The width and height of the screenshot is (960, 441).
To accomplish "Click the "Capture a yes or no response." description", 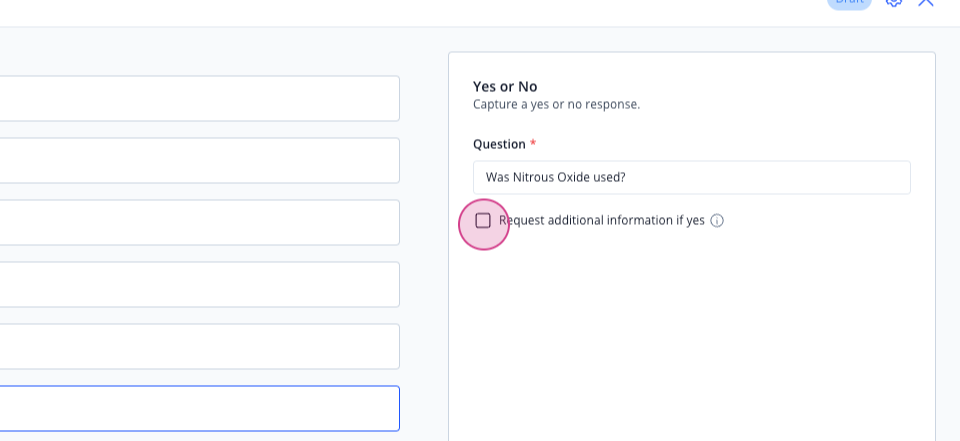I will point(557,104).
